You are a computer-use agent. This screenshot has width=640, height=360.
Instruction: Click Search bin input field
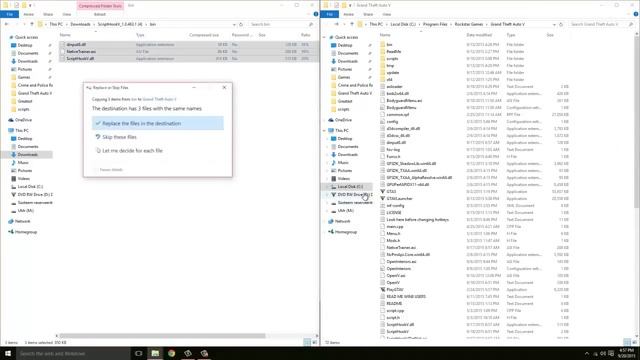[282, 24]
